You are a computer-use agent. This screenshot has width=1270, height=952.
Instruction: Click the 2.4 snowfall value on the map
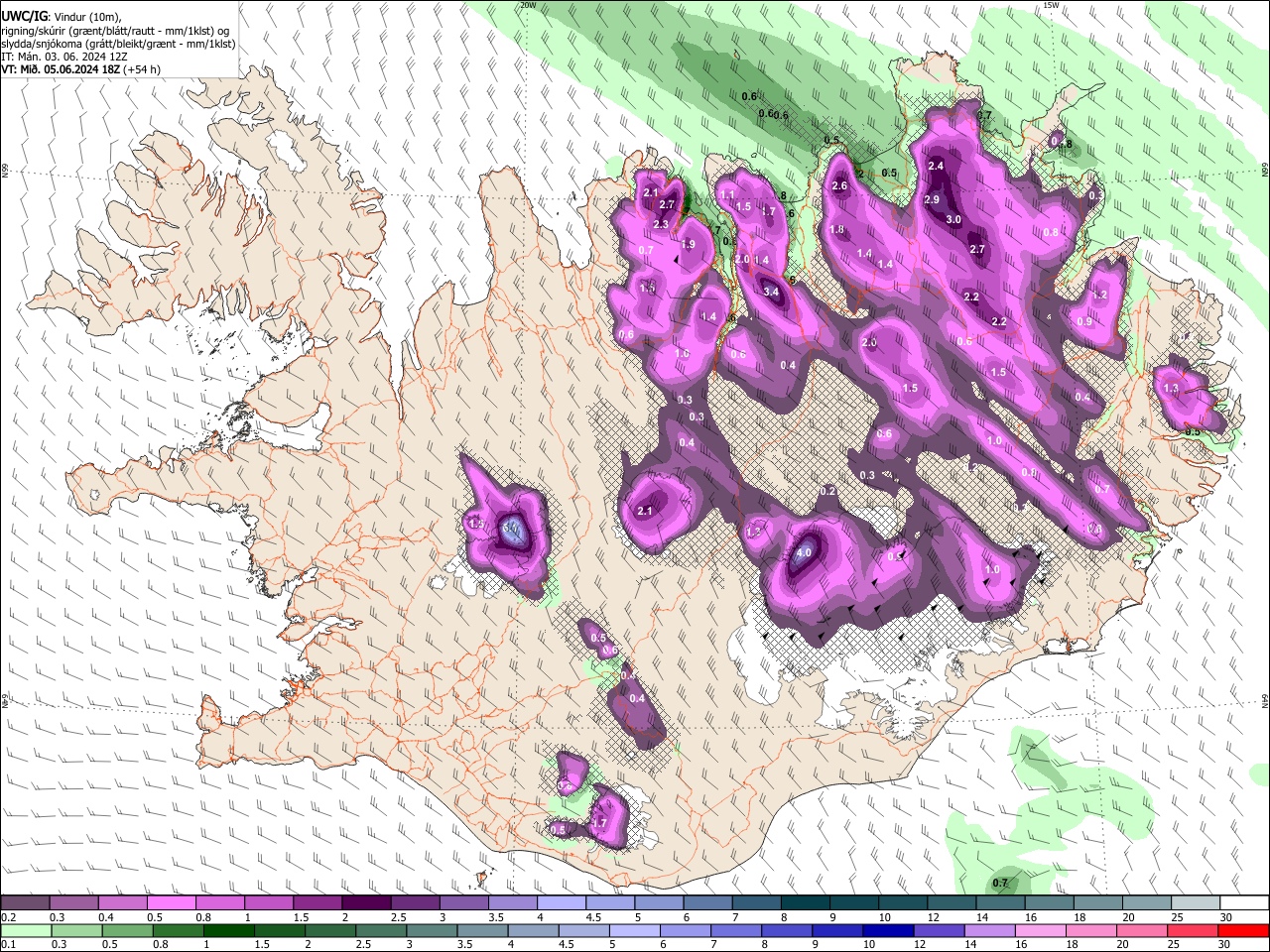click(x=936, y=166)
